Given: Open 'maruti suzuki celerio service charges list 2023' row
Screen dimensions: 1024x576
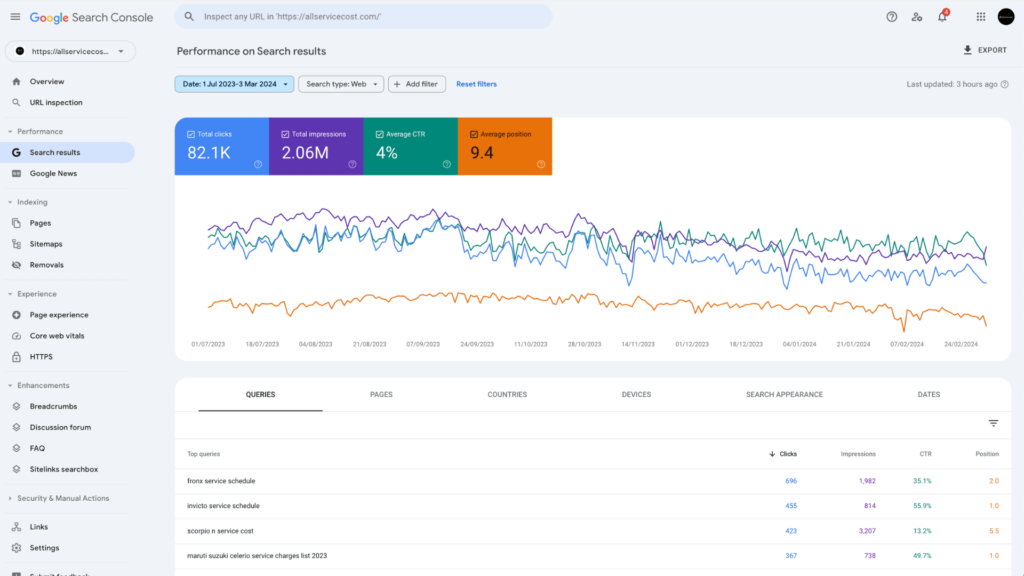Looking at the screenshot, I should pos(592,556).
